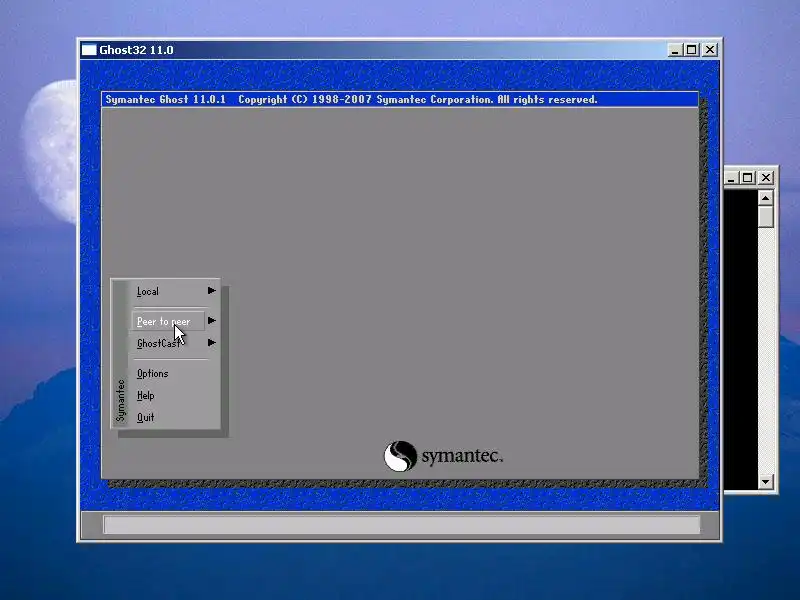Minimize the background console window

[x=731, y=178]
